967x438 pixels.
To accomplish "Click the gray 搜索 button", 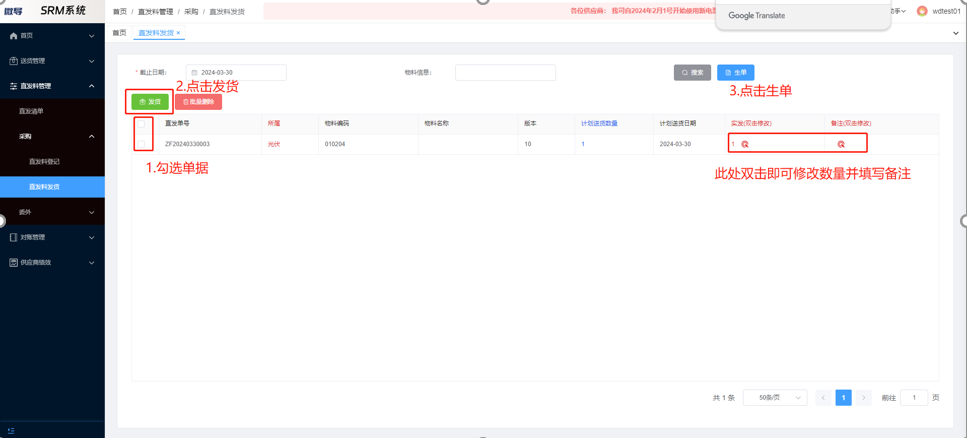I will (x=692, y=73).
